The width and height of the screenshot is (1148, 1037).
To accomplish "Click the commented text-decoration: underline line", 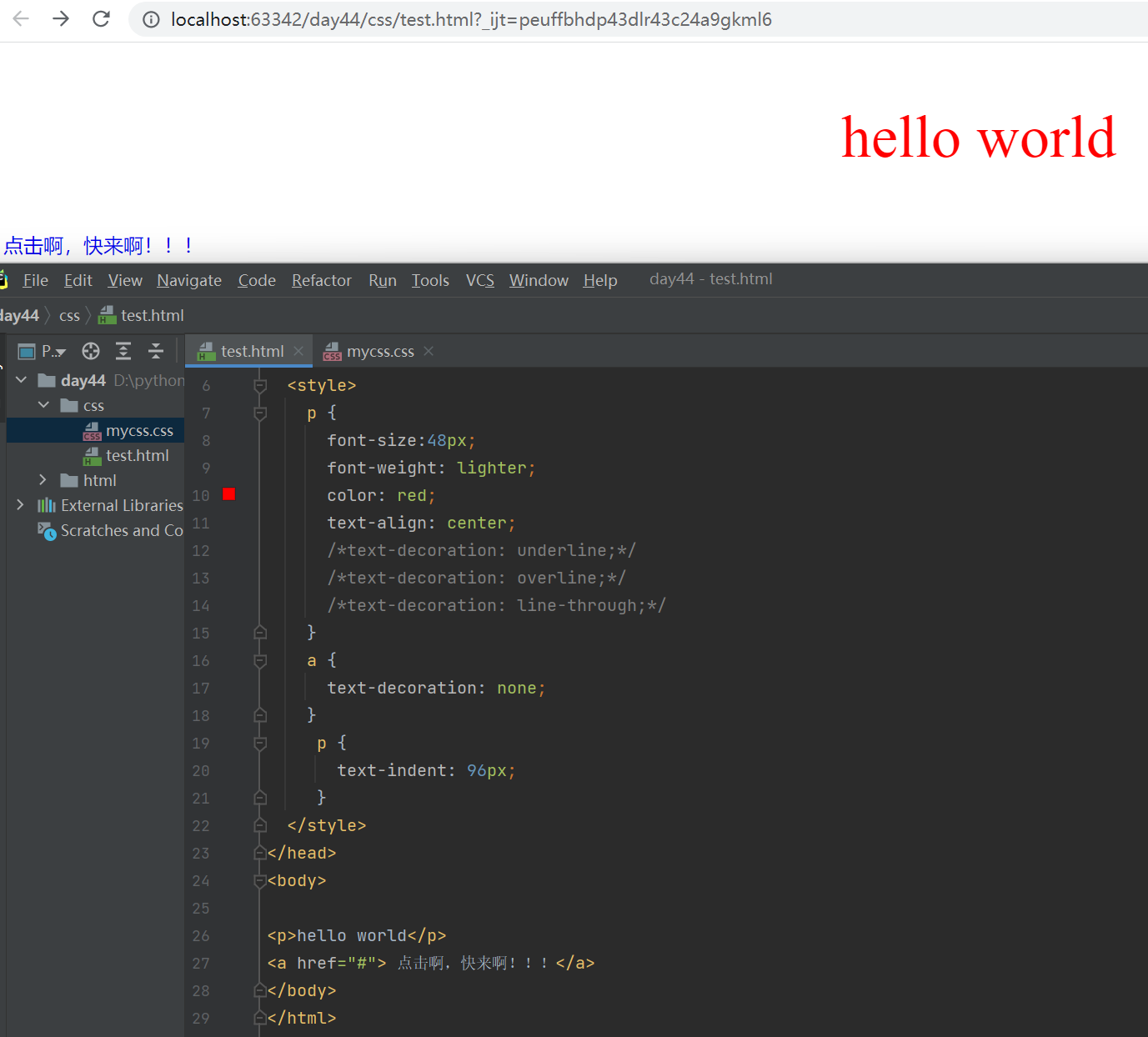I will (x=482, y=550).
